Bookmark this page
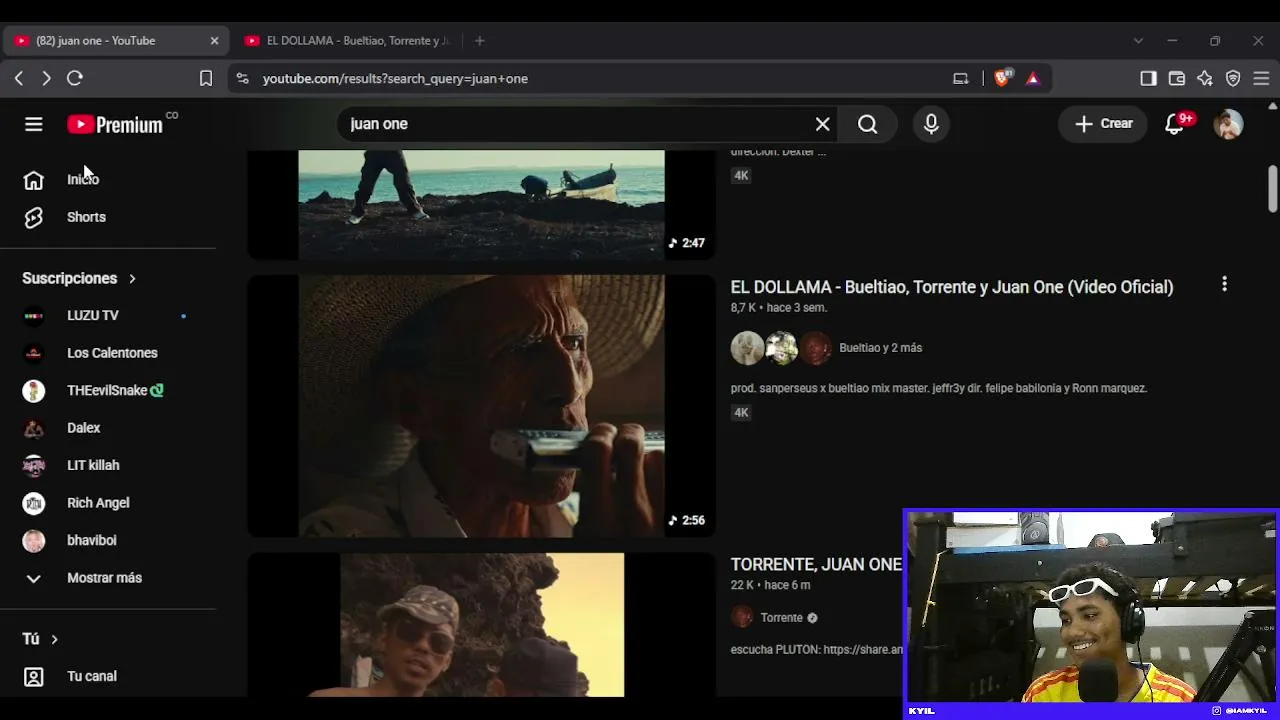Screen dimensions: 1280x720 click(206, 78)
